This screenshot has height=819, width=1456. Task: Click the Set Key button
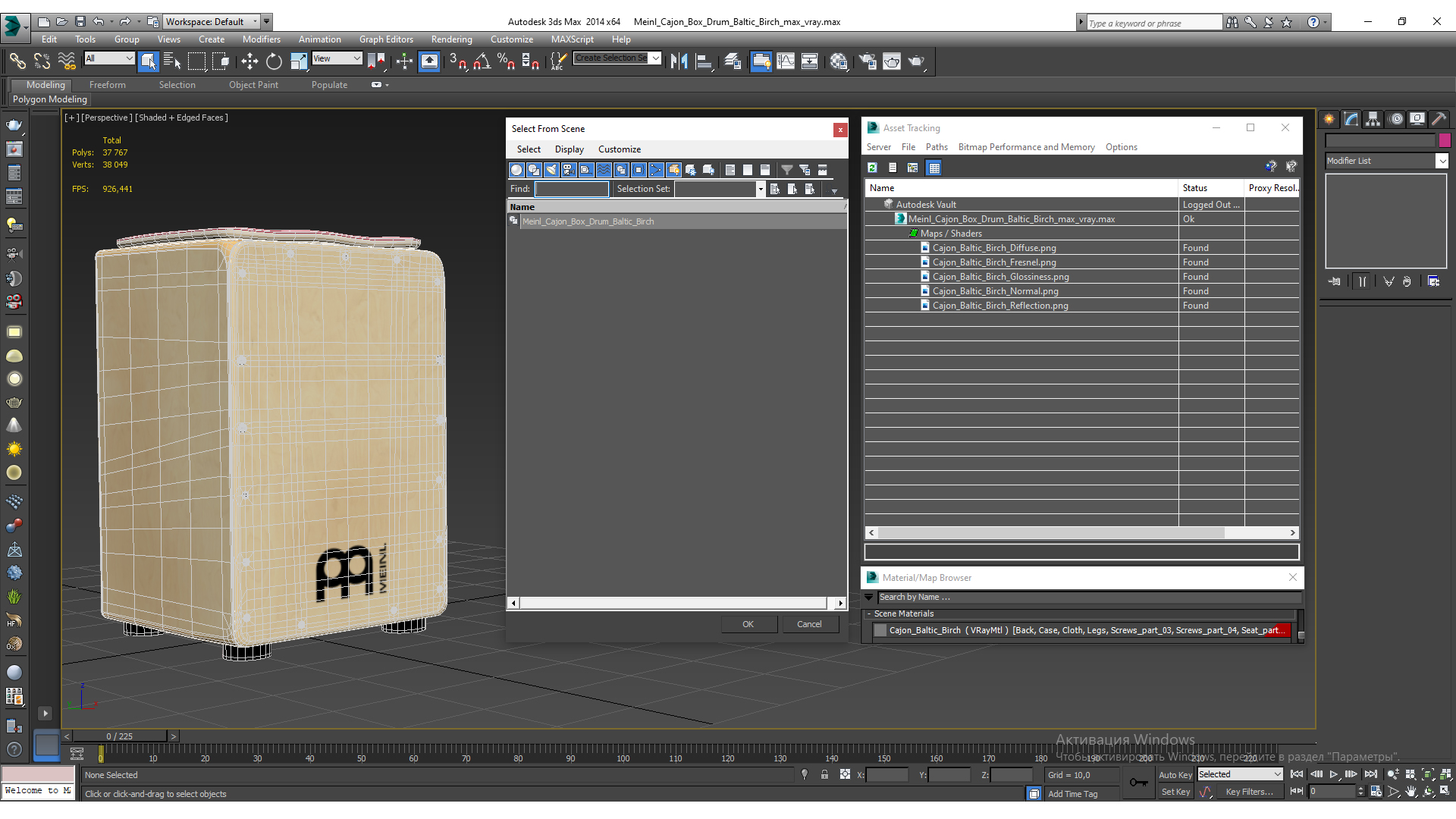1175,792
